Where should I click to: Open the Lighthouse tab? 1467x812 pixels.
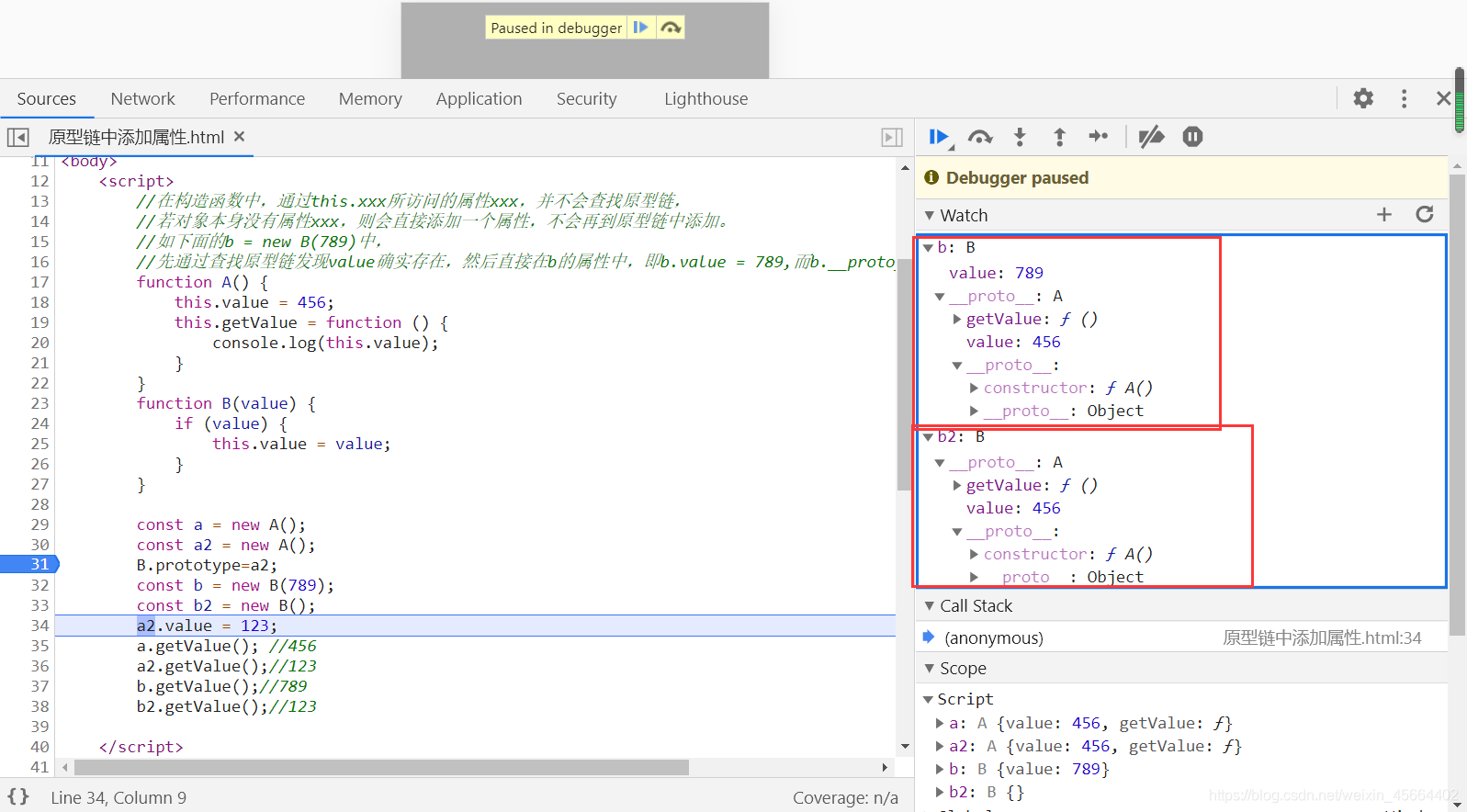pos(705,98)
